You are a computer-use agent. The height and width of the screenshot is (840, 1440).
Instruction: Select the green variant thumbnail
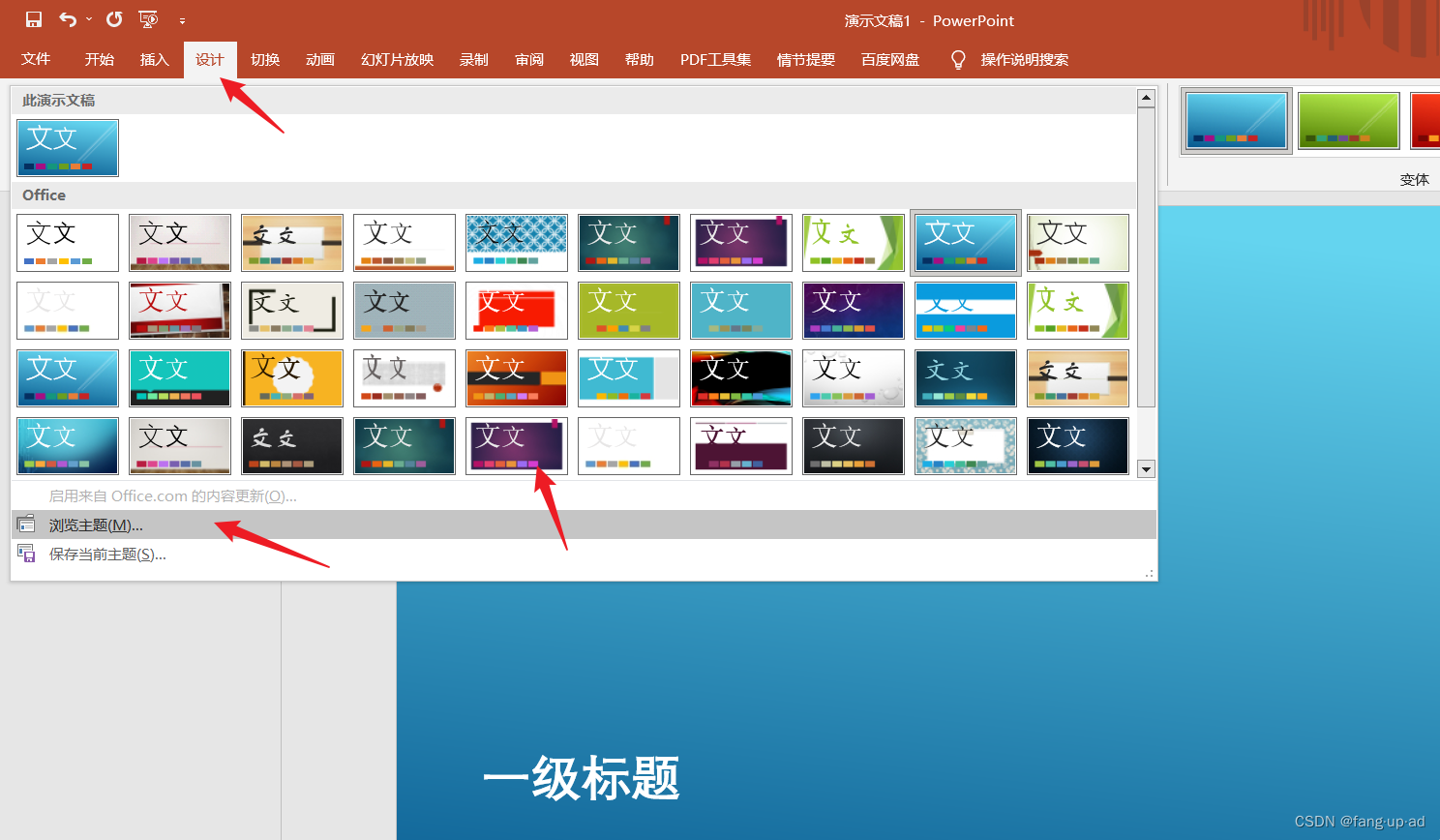[x=1349, y=121]
